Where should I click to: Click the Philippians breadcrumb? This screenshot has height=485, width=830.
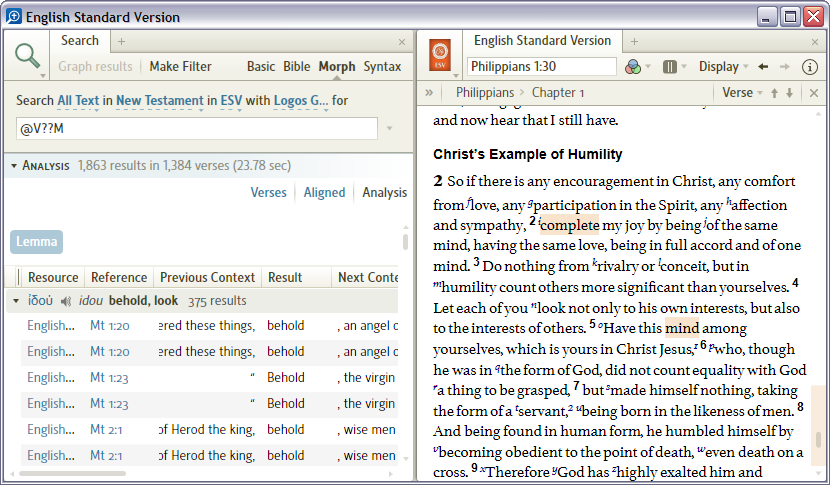click(x=485, y=93)
